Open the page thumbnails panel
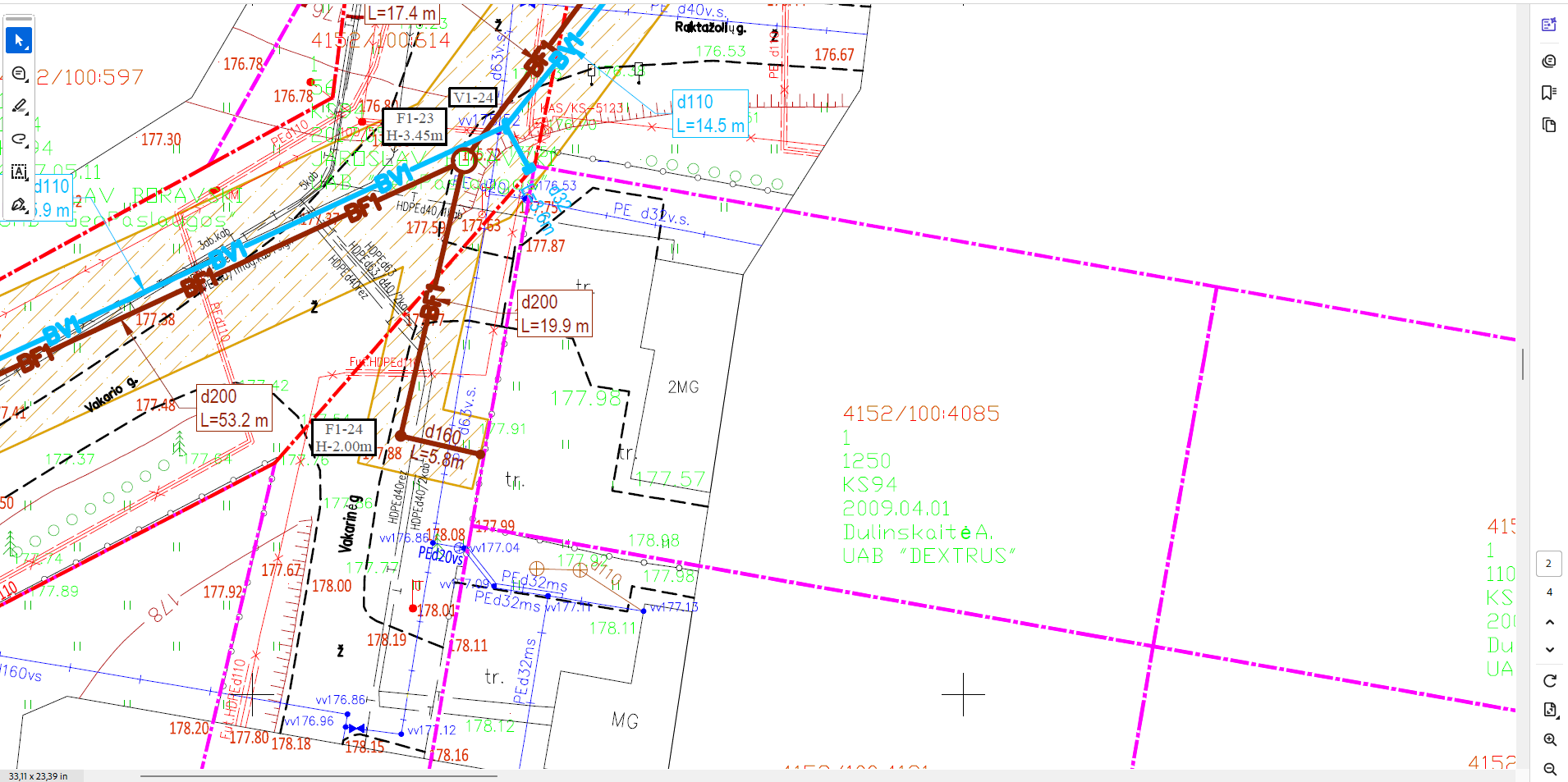 (1549, 126)
